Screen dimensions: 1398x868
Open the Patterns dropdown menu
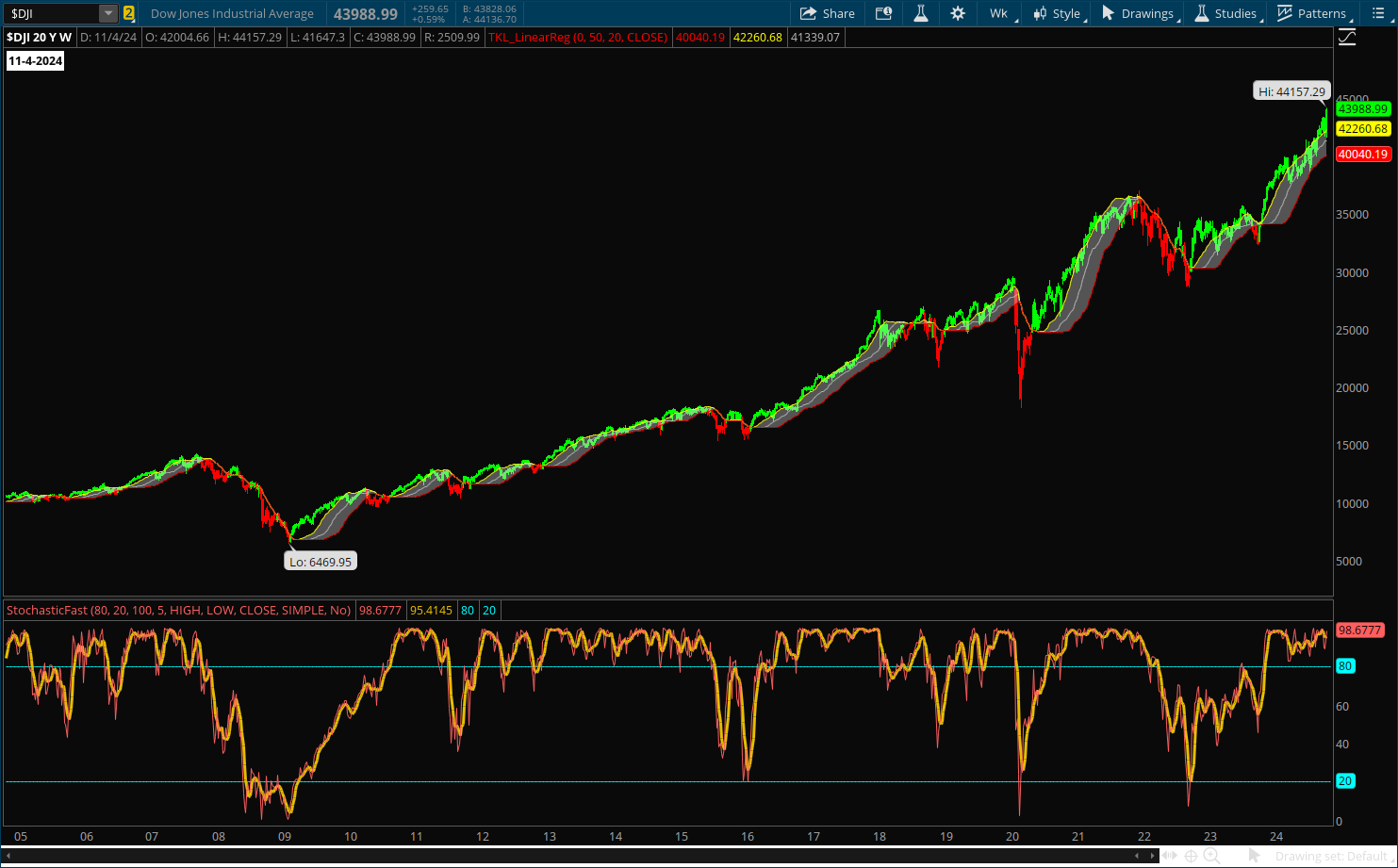point(1312,13)
